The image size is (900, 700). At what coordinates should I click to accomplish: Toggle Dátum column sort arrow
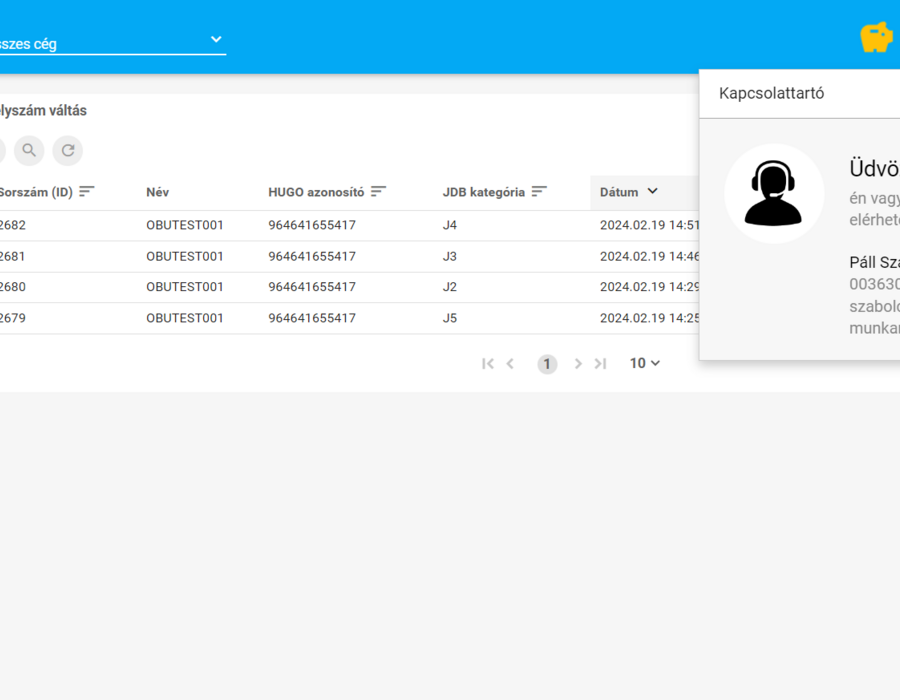coord(653,191)
